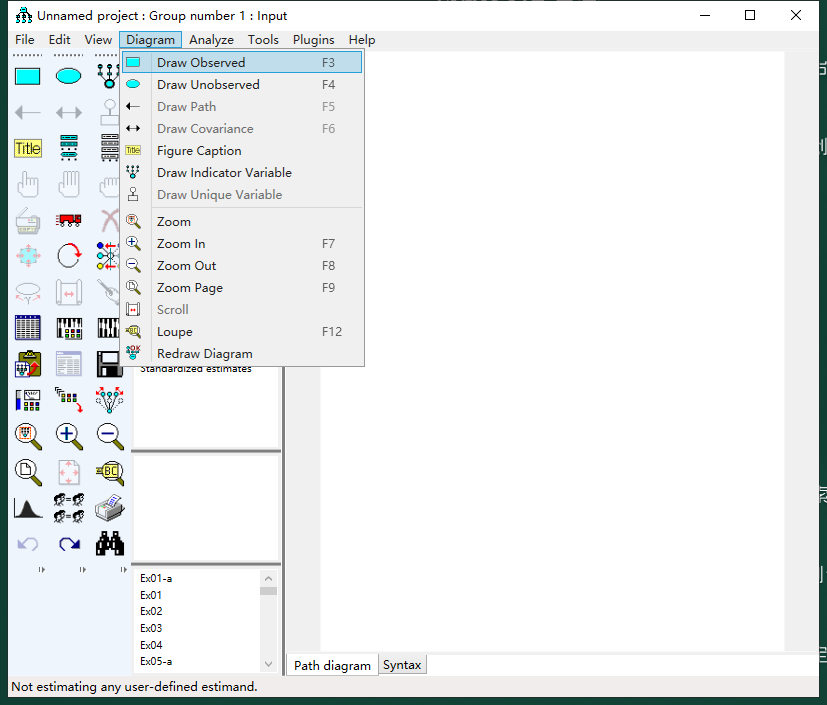This screenshot has height=705, width=827.
Task: Click the zoom in on area magnifier icon
Action: coord(27,436)
